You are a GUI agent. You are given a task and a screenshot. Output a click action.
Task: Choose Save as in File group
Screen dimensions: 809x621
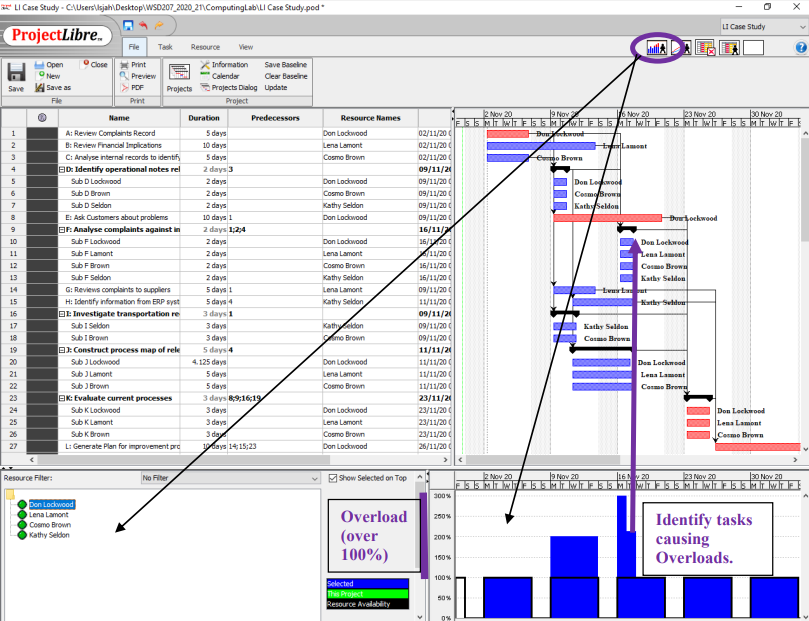[53, 88]
